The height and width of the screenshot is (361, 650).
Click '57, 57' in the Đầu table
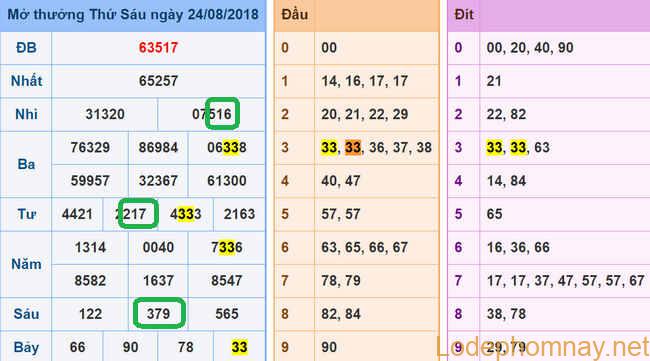[x=341, y=214]
